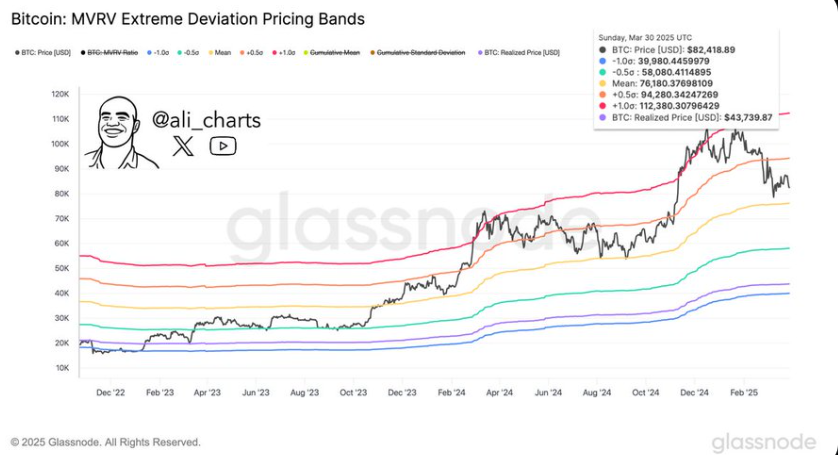Click the X (Twitter) logo icon
Image resolution: width=838 pixels, height=455 pixels.
(183, 146)
